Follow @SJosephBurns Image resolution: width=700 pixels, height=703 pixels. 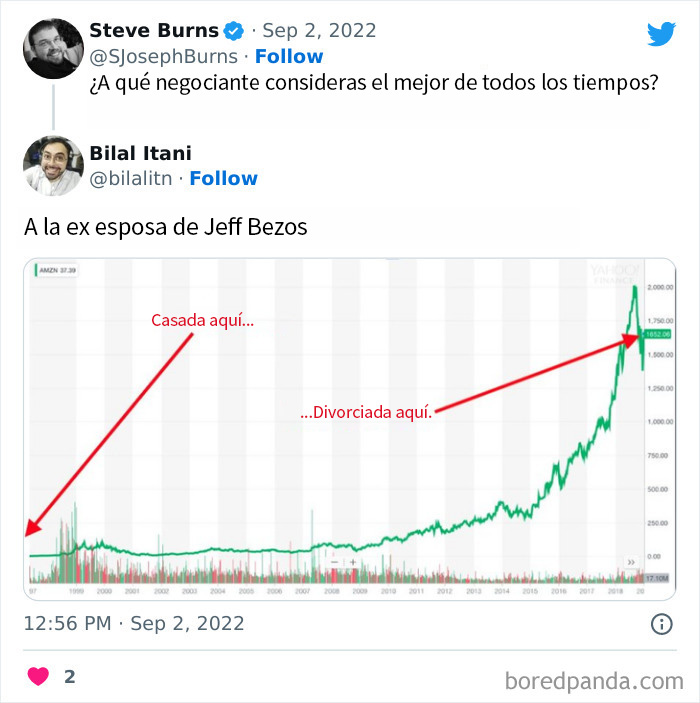289,56
